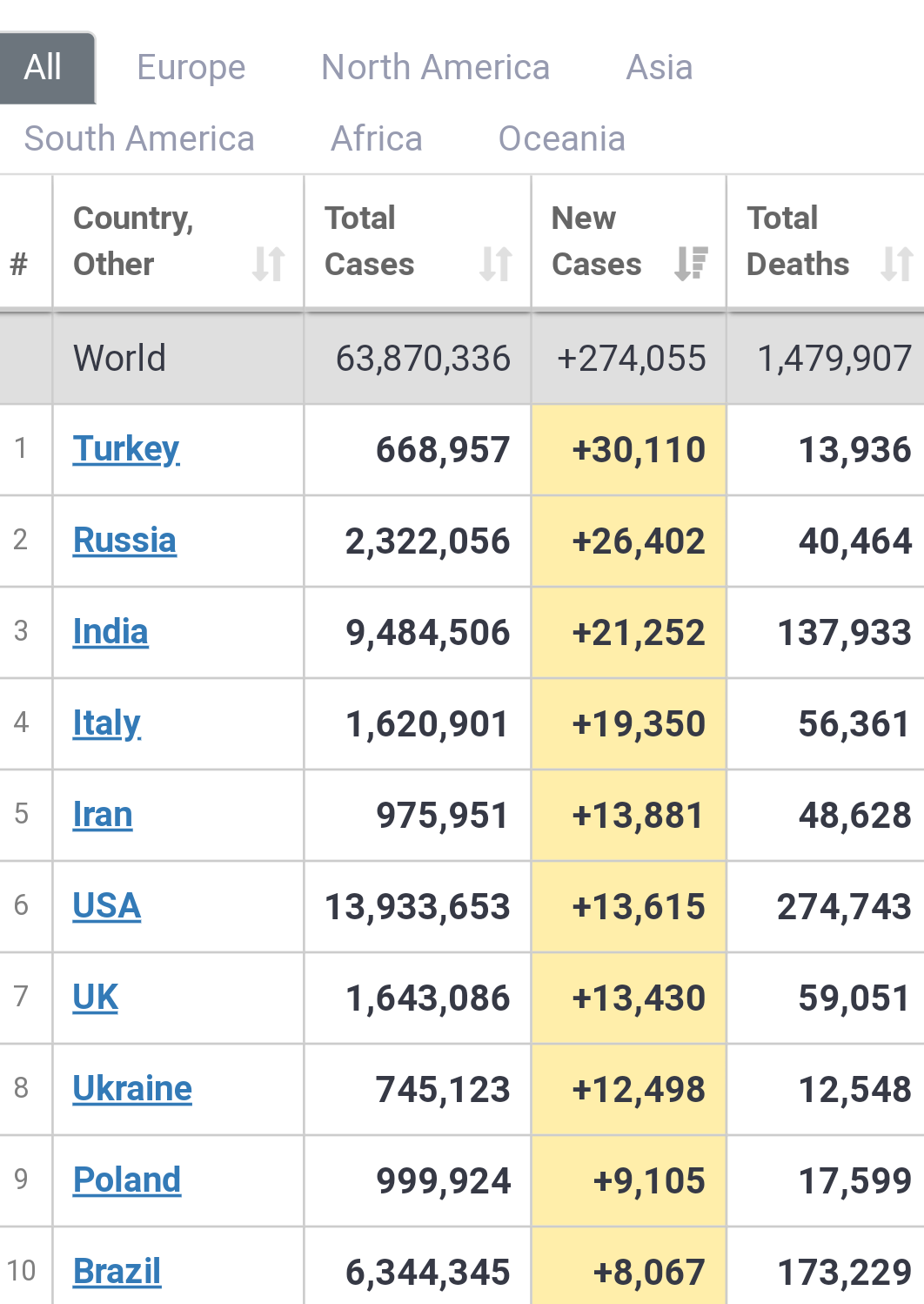Open the Africa tab
The height and width of the screenshot is (1304, 924).
point(377,138)
